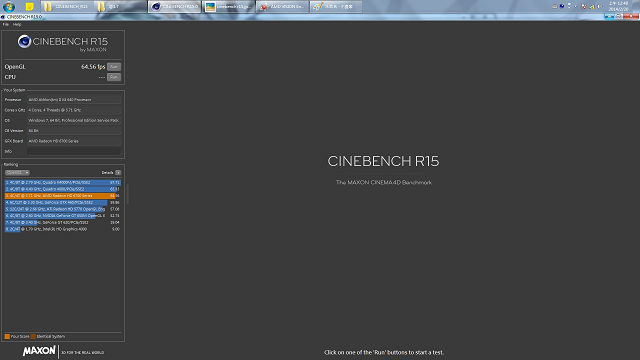640x360 pixels.
Task: Open the Help menu
Action: 17,24
